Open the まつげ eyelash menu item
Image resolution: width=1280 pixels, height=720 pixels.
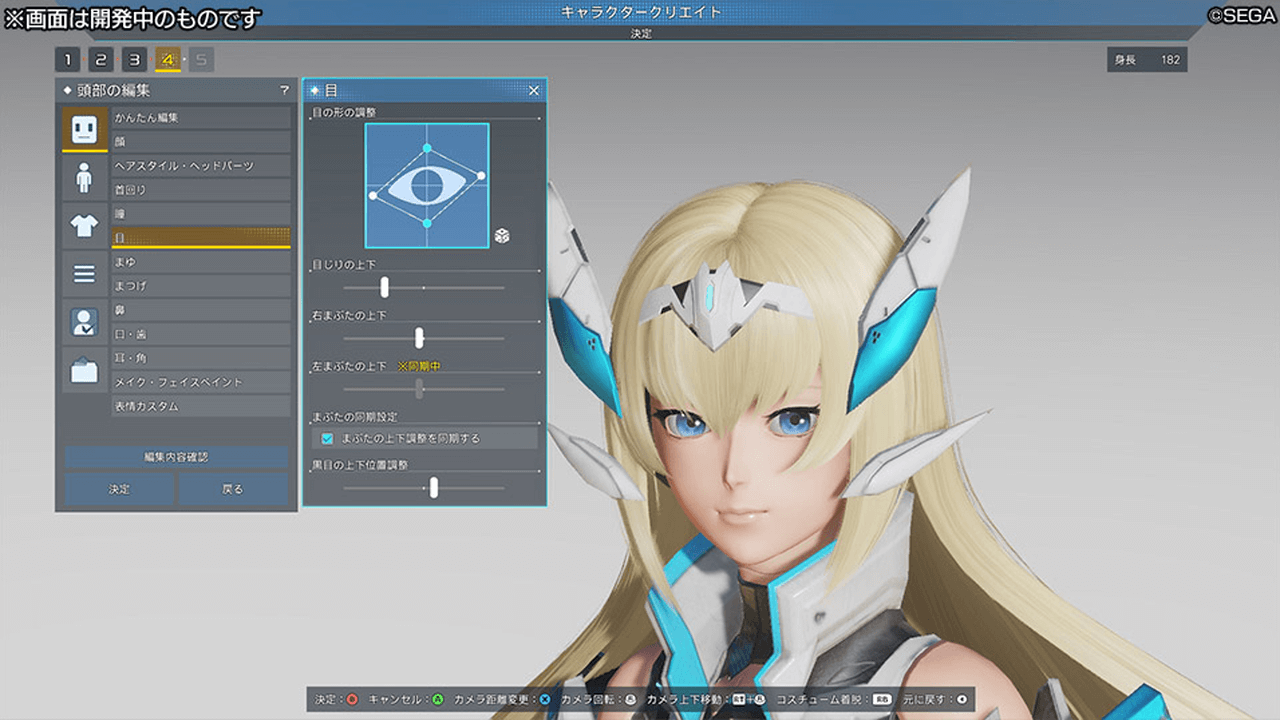[200, 286]
